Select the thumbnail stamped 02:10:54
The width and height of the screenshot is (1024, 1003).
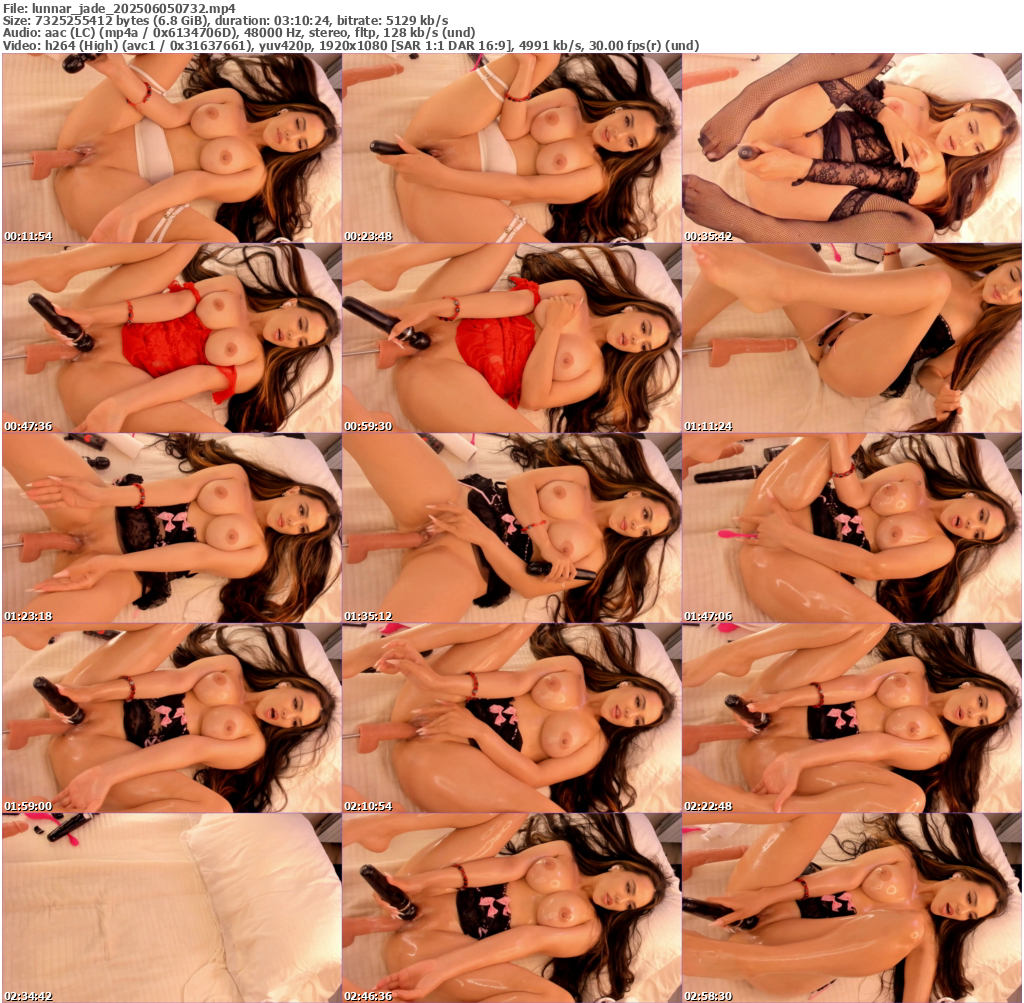(x=512, y=718)
